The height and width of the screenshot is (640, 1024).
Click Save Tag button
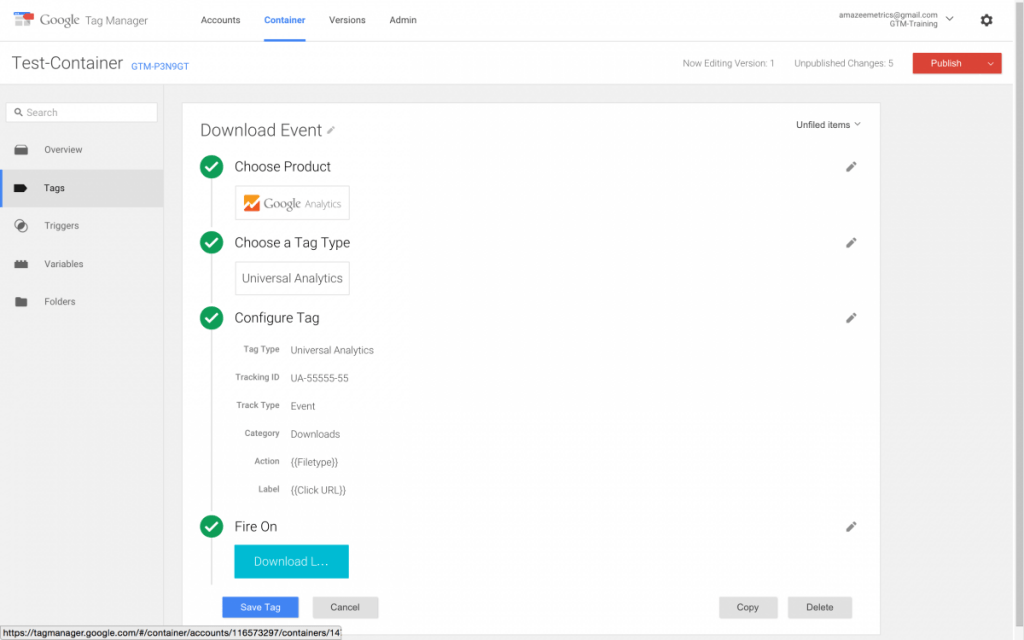[260, 607]
